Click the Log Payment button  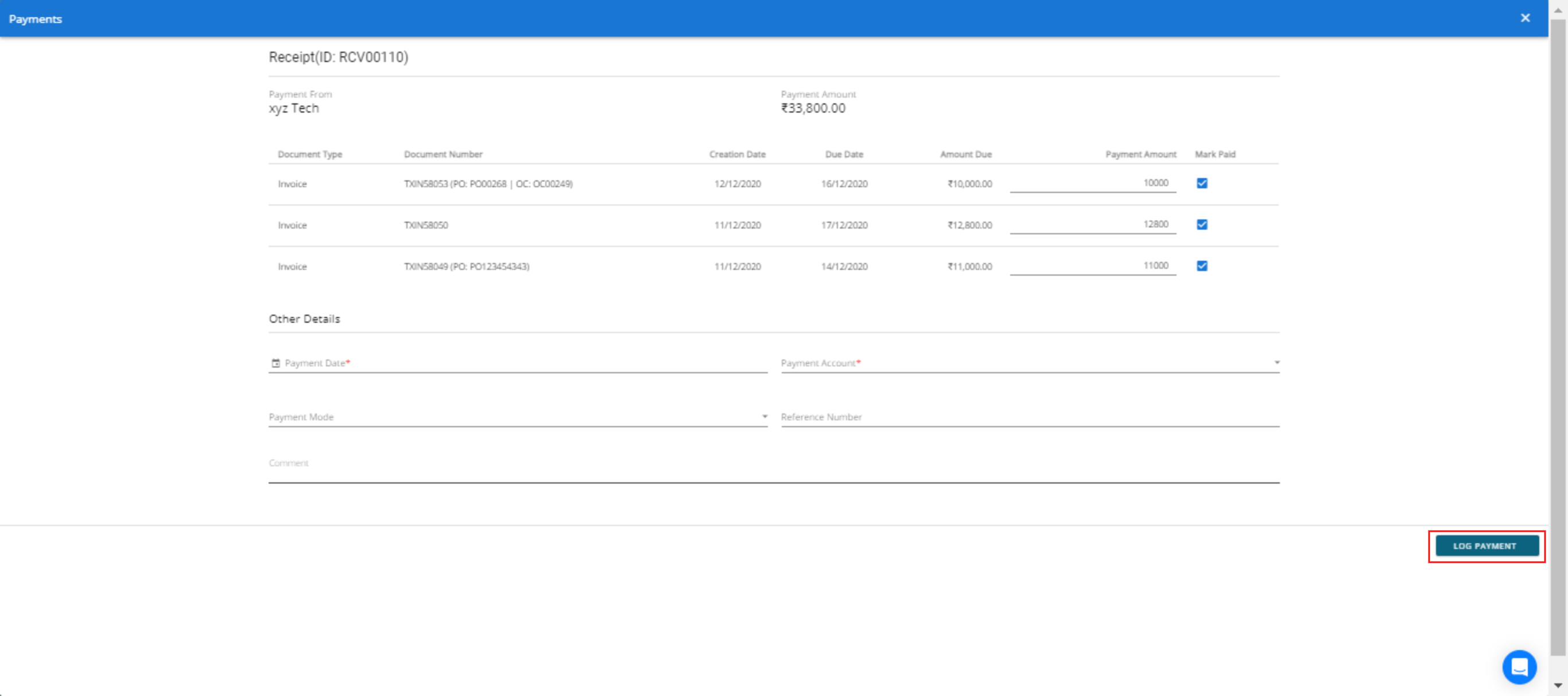tap(1487, 546)
